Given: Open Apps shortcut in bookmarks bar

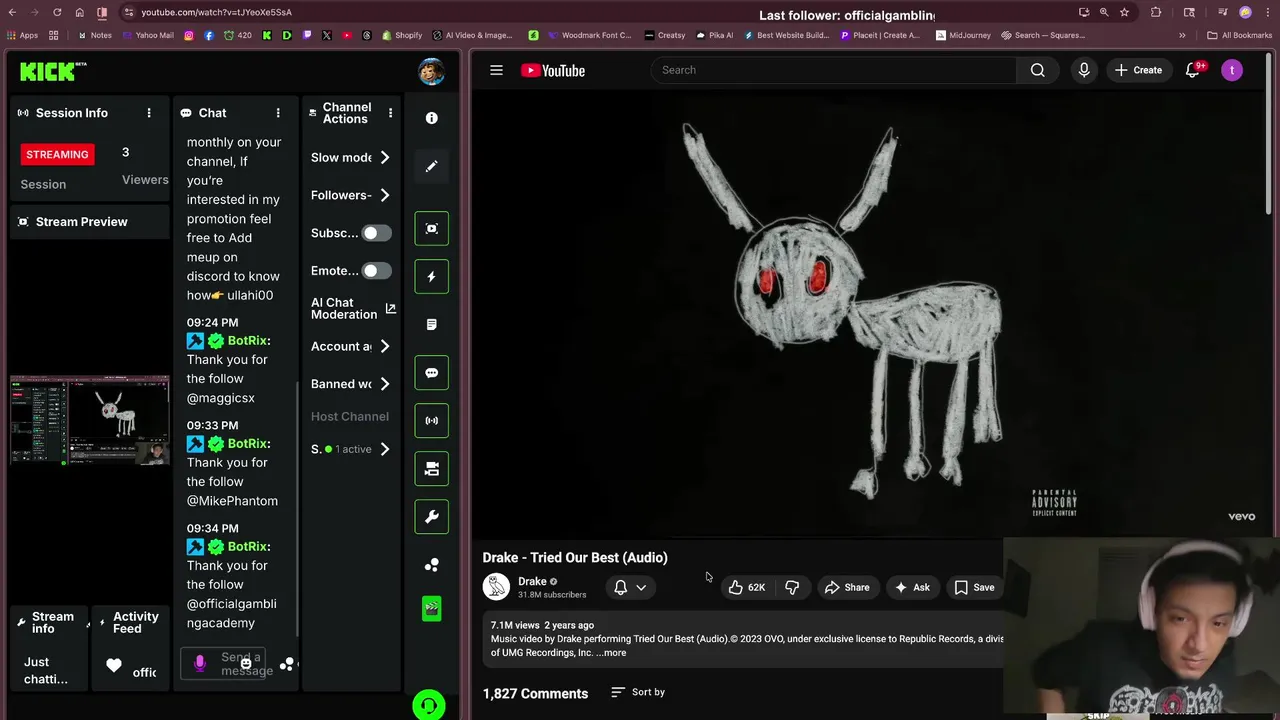Looking at the screenshot, I should click(22, 35).
